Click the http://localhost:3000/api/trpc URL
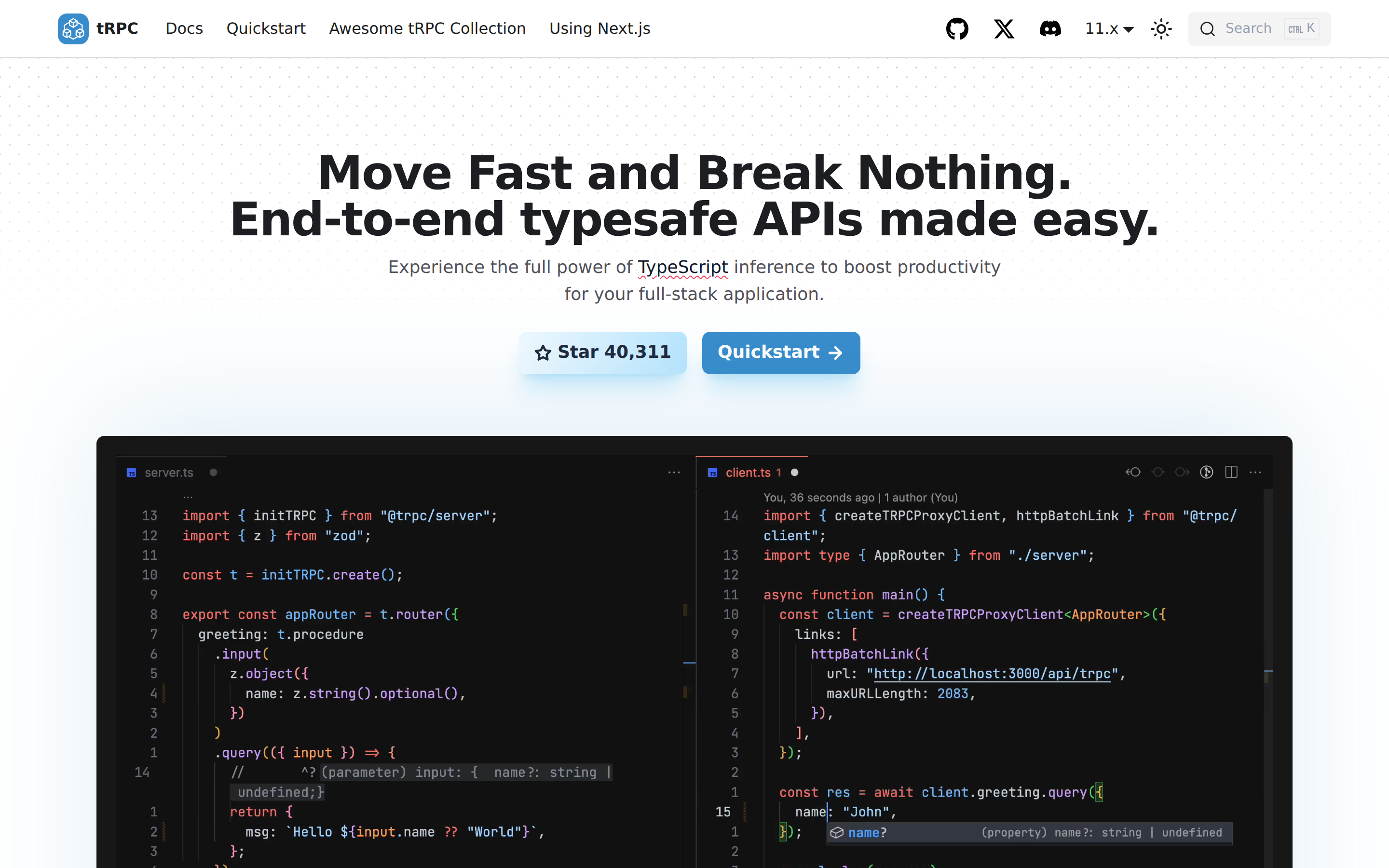This screenshot has height=868, width=1389. 992,673
